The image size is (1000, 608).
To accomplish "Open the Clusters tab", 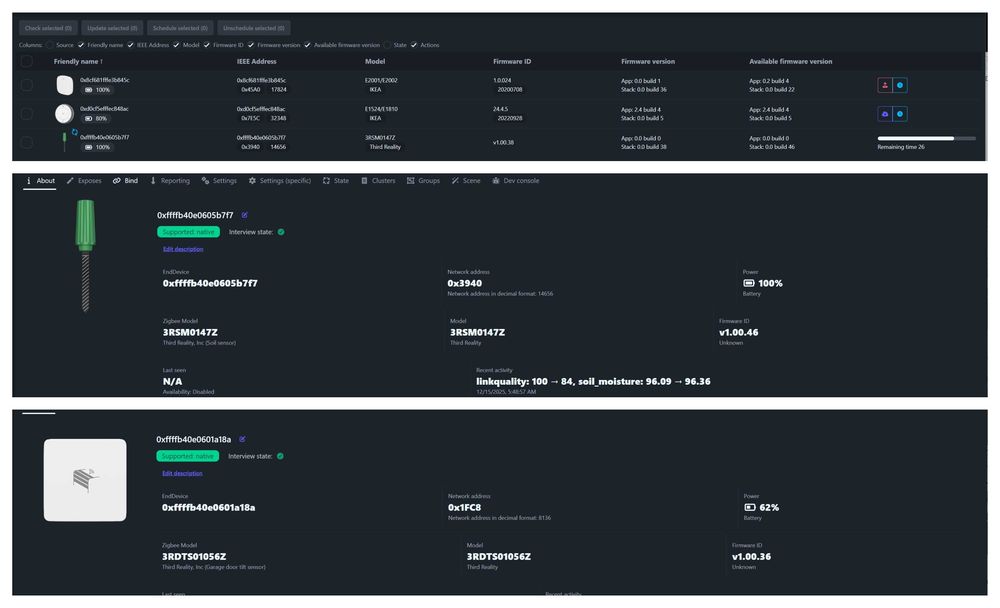I will [378, 181].
